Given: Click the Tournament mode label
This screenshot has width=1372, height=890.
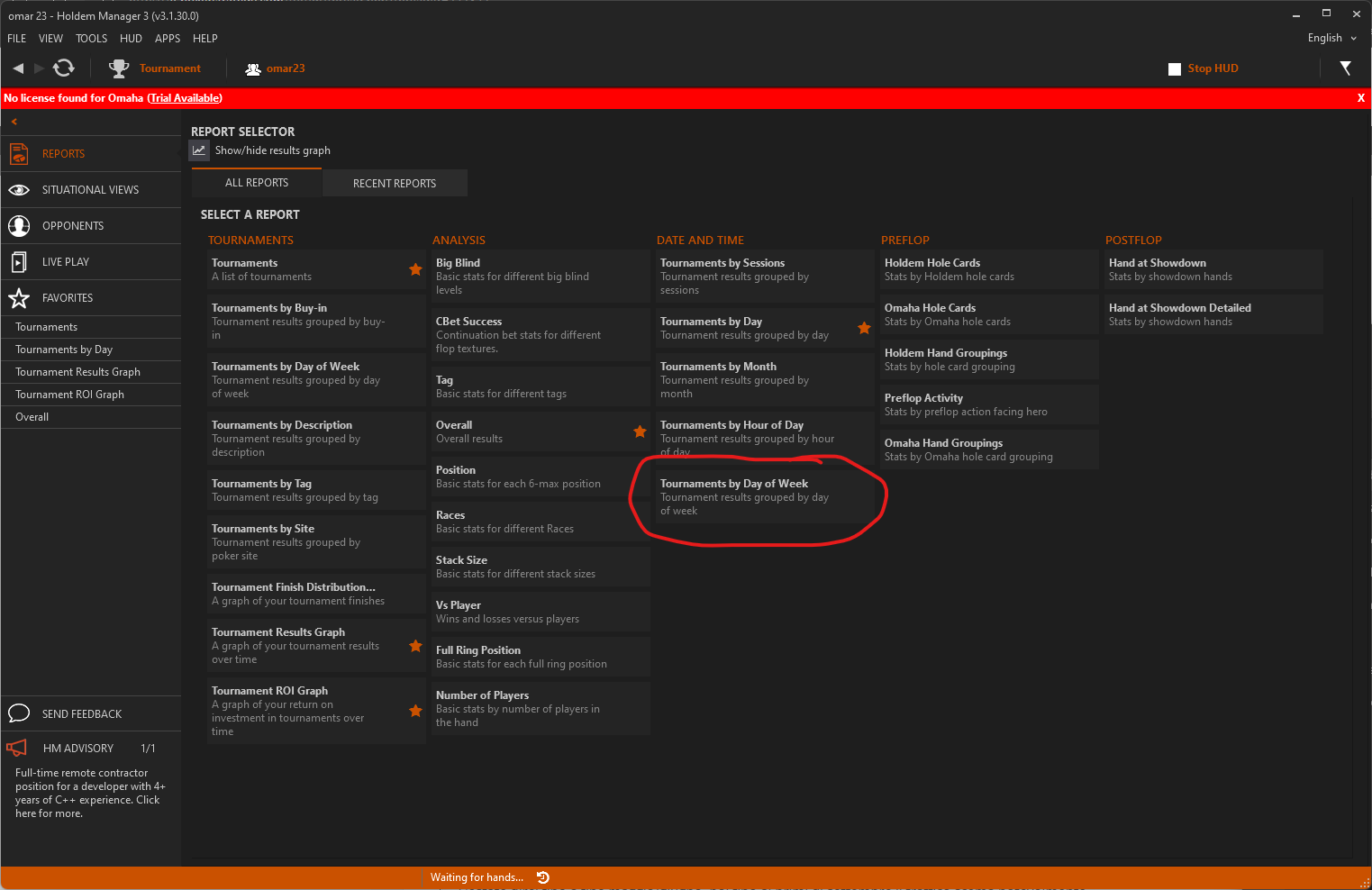Looking at the screenshot, I should (170, 68).
